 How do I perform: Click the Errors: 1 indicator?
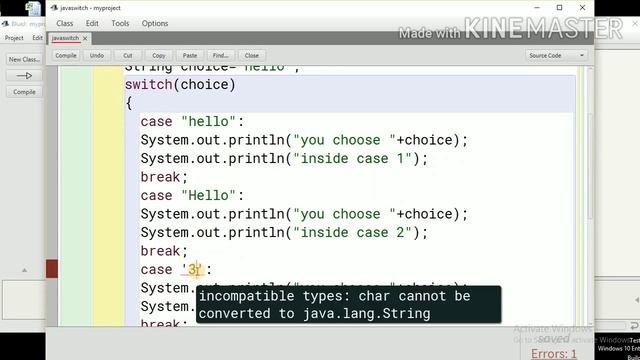(x=553, y=353)
